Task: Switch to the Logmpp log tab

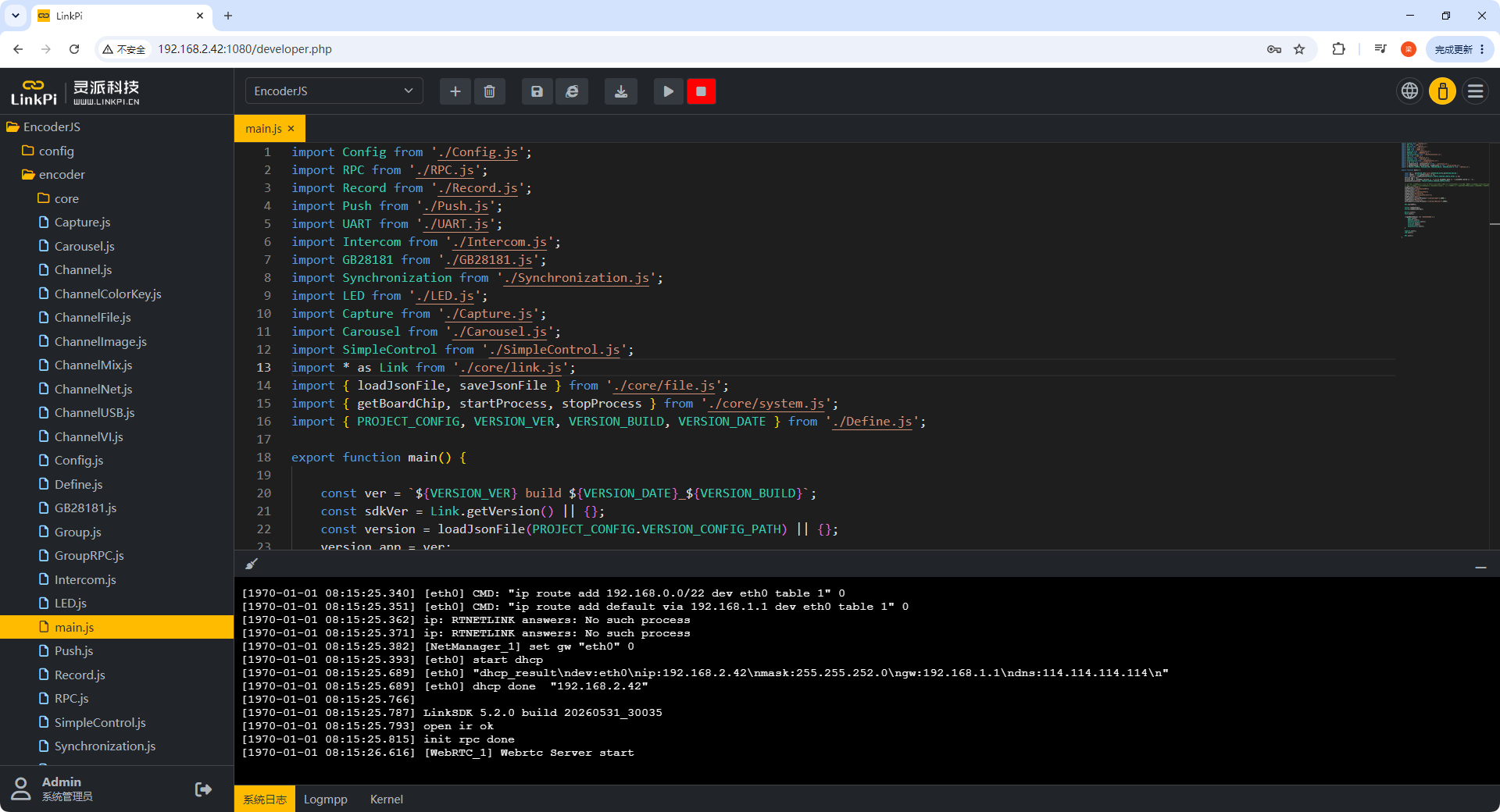Action: (x=326, y=799)
